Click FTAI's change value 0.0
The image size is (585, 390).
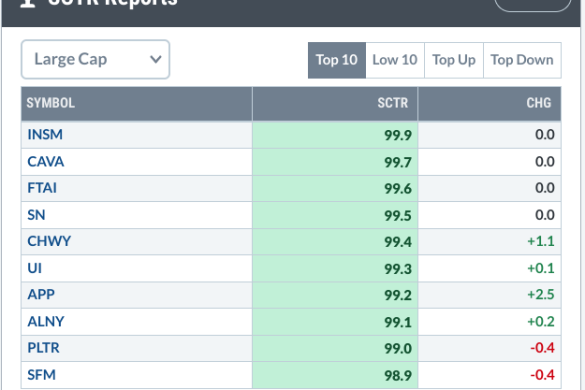click(x=545, y=188)
